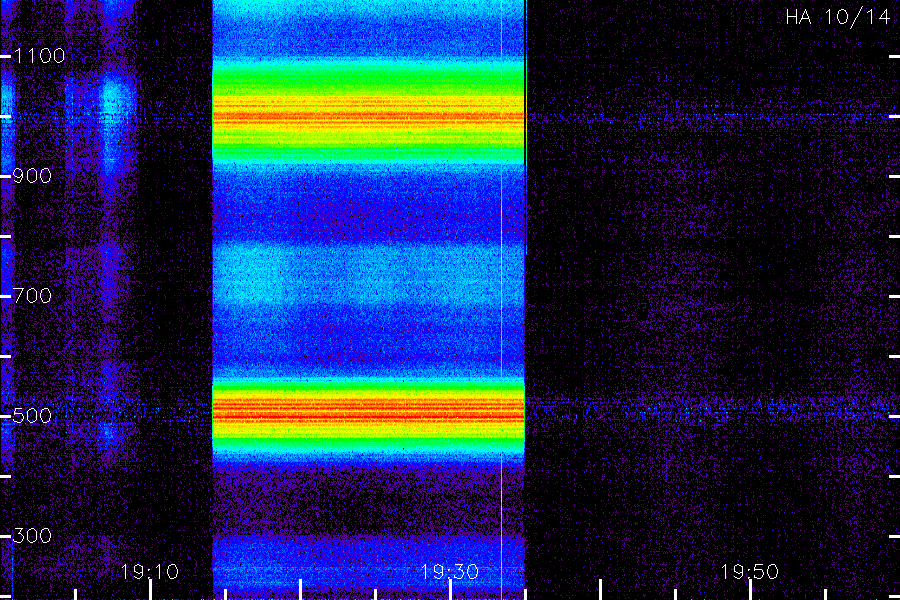Click the 19:10 time label
Viewport: 900px width, 600px height.
tap(150, 572)
